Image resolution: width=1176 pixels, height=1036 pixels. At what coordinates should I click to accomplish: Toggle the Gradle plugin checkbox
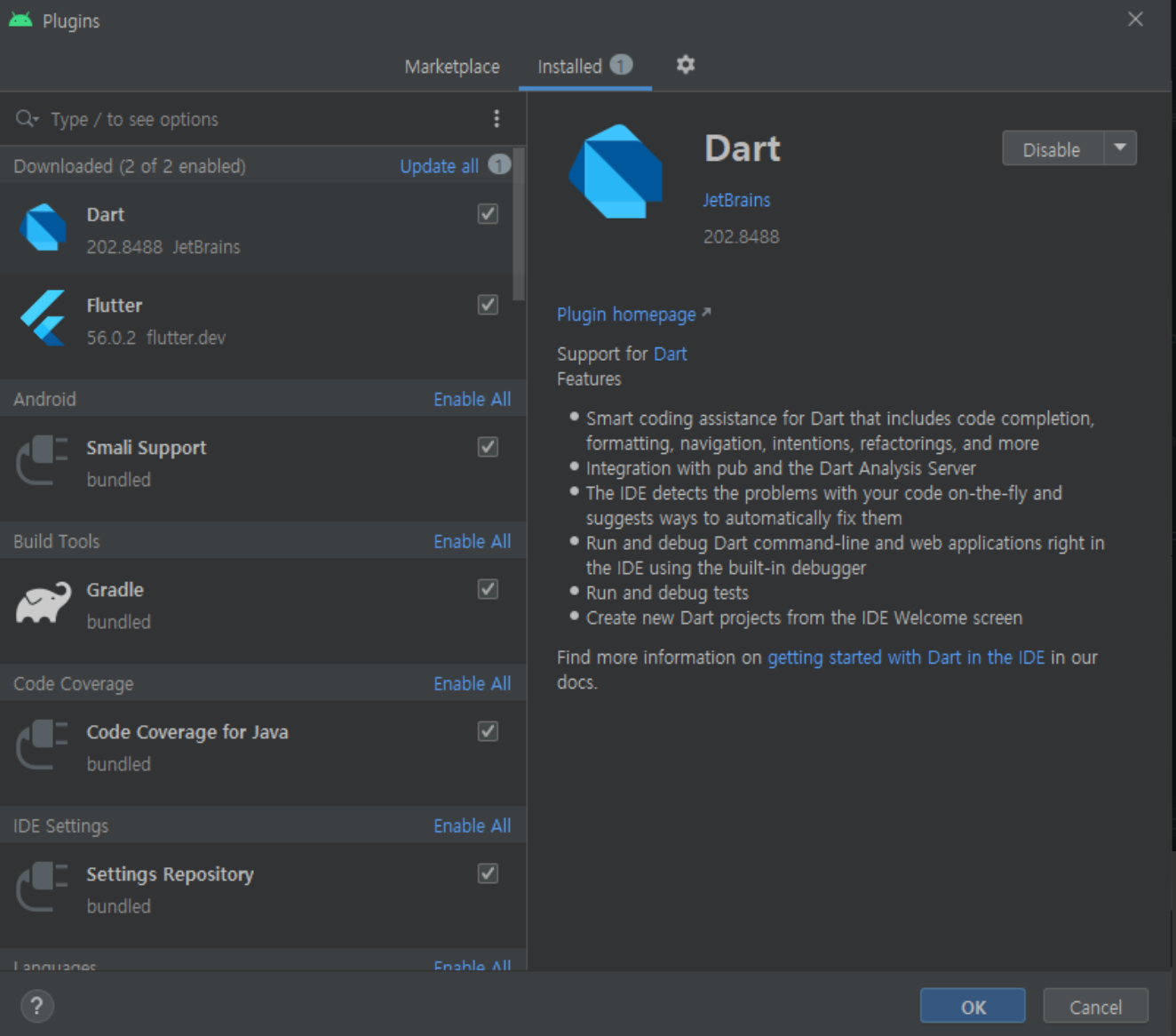point(488,588)
